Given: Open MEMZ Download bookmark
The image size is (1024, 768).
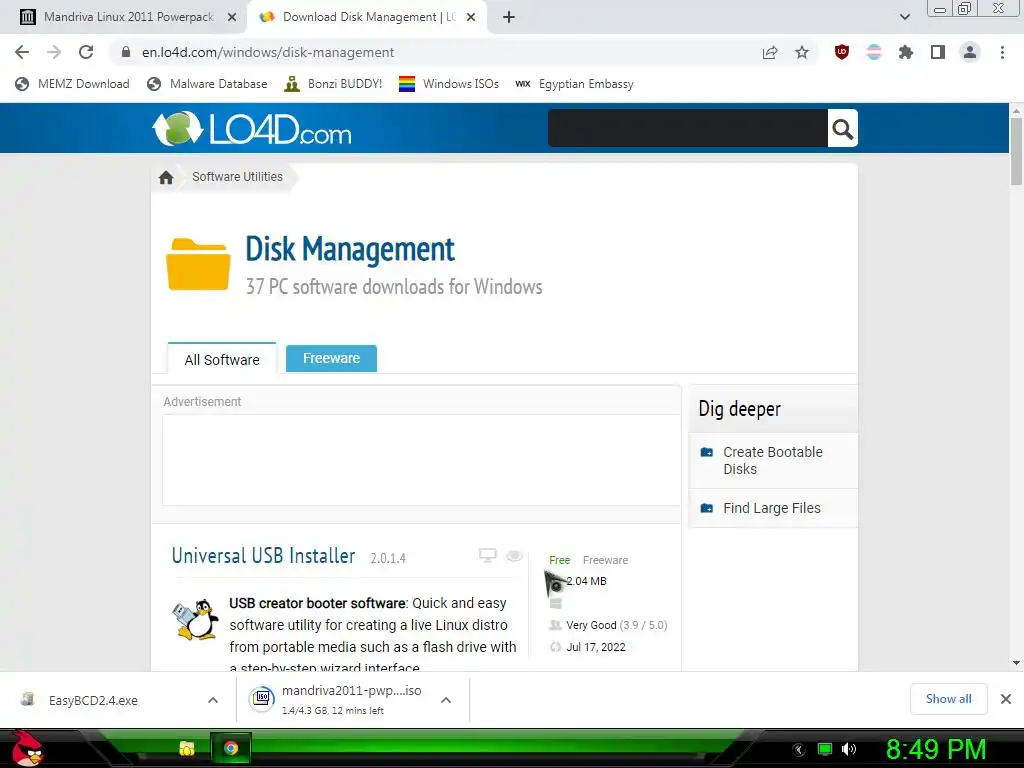Looking at the screenshot, I should [72, 84].
